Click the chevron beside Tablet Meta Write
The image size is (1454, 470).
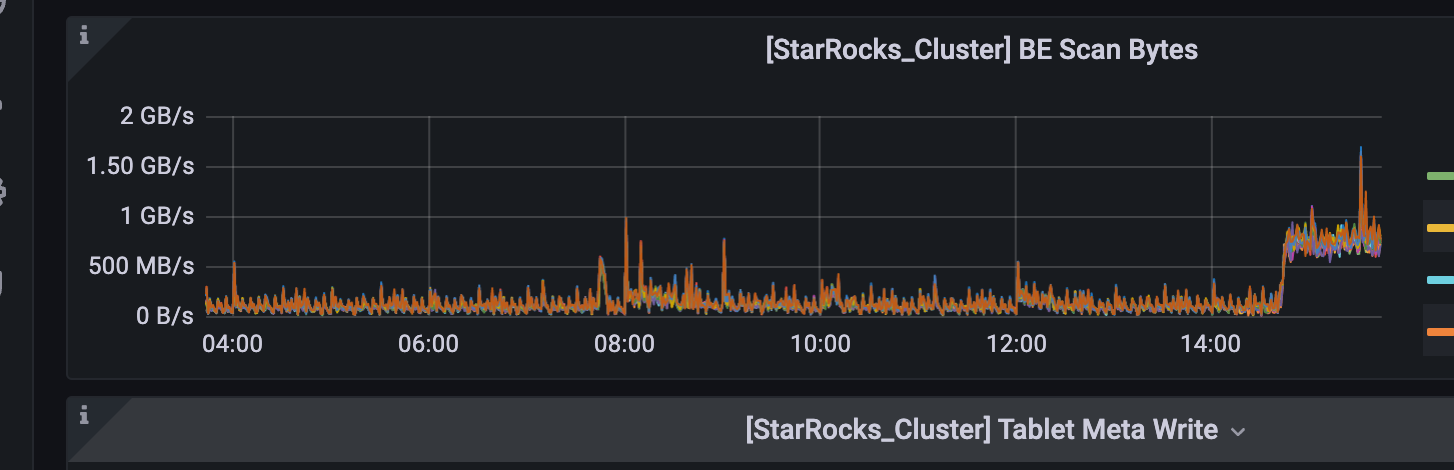pyautogui.click(x=1238, y=432)
